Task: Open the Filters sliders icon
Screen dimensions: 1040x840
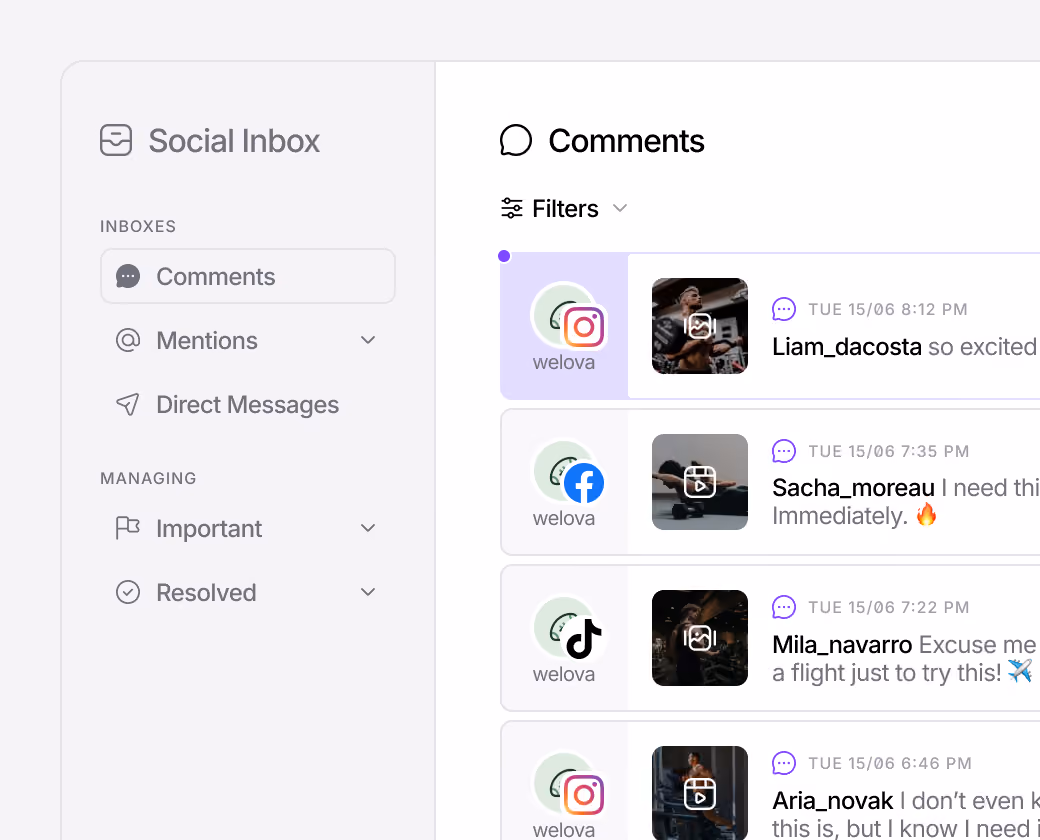Action: [511, 208]
